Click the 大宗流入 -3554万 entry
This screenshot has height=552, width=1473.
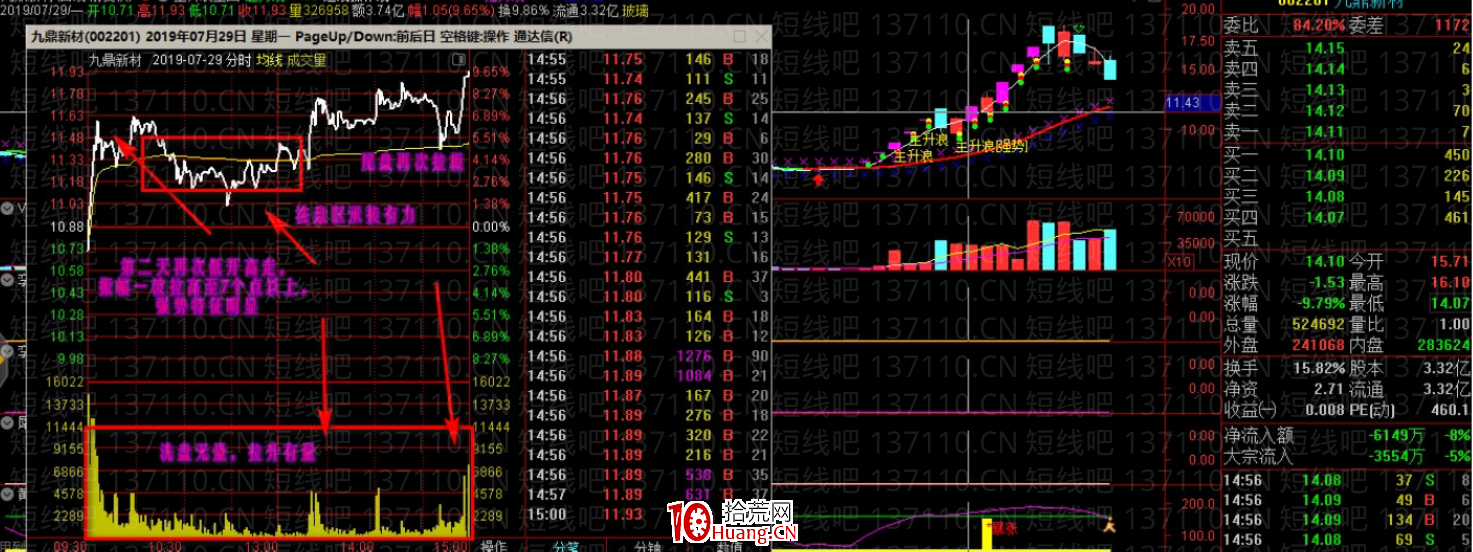1347,456
